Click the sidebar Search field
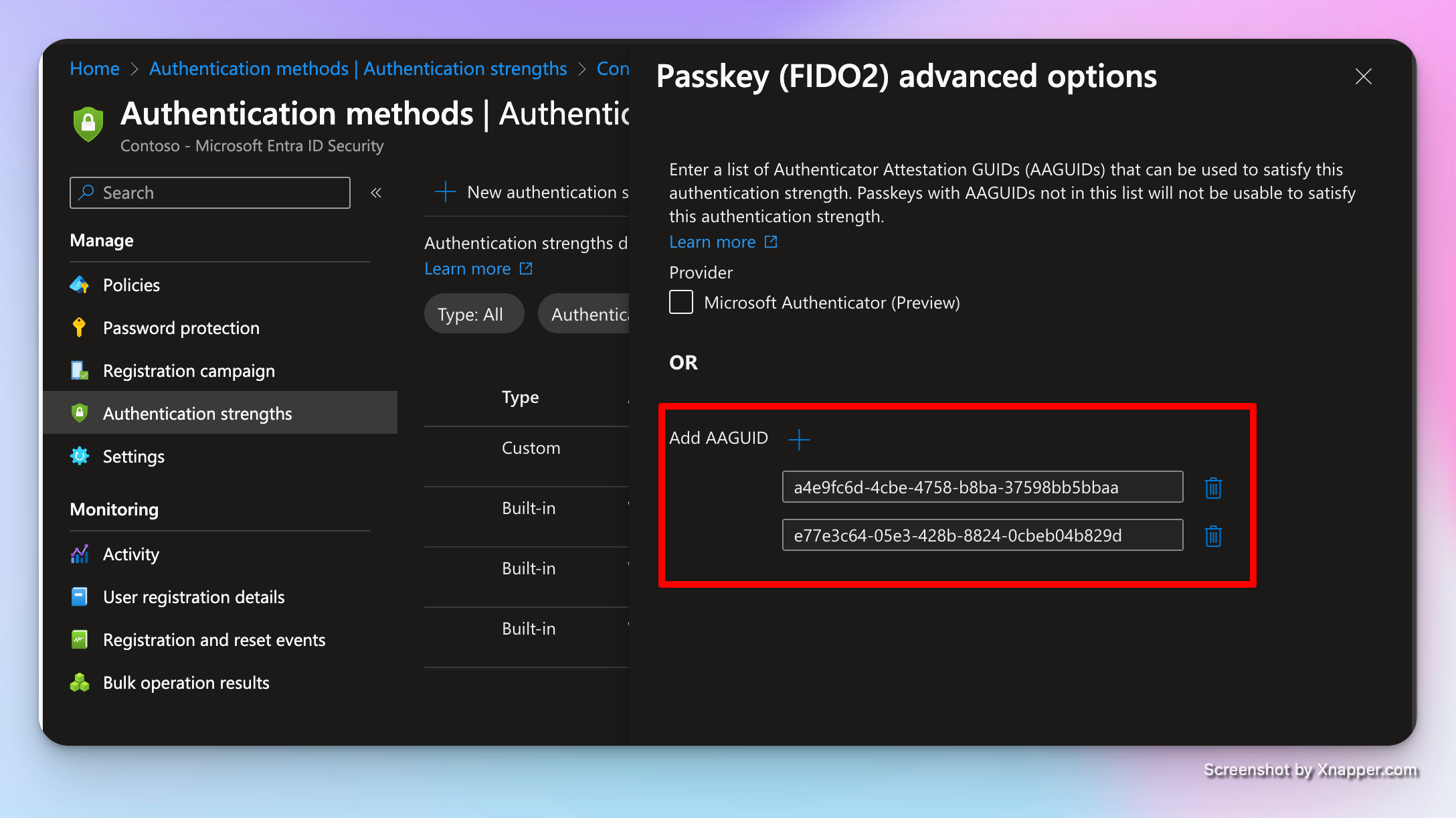This screenshot has height=818, width=1456. (x=210, y=193)
